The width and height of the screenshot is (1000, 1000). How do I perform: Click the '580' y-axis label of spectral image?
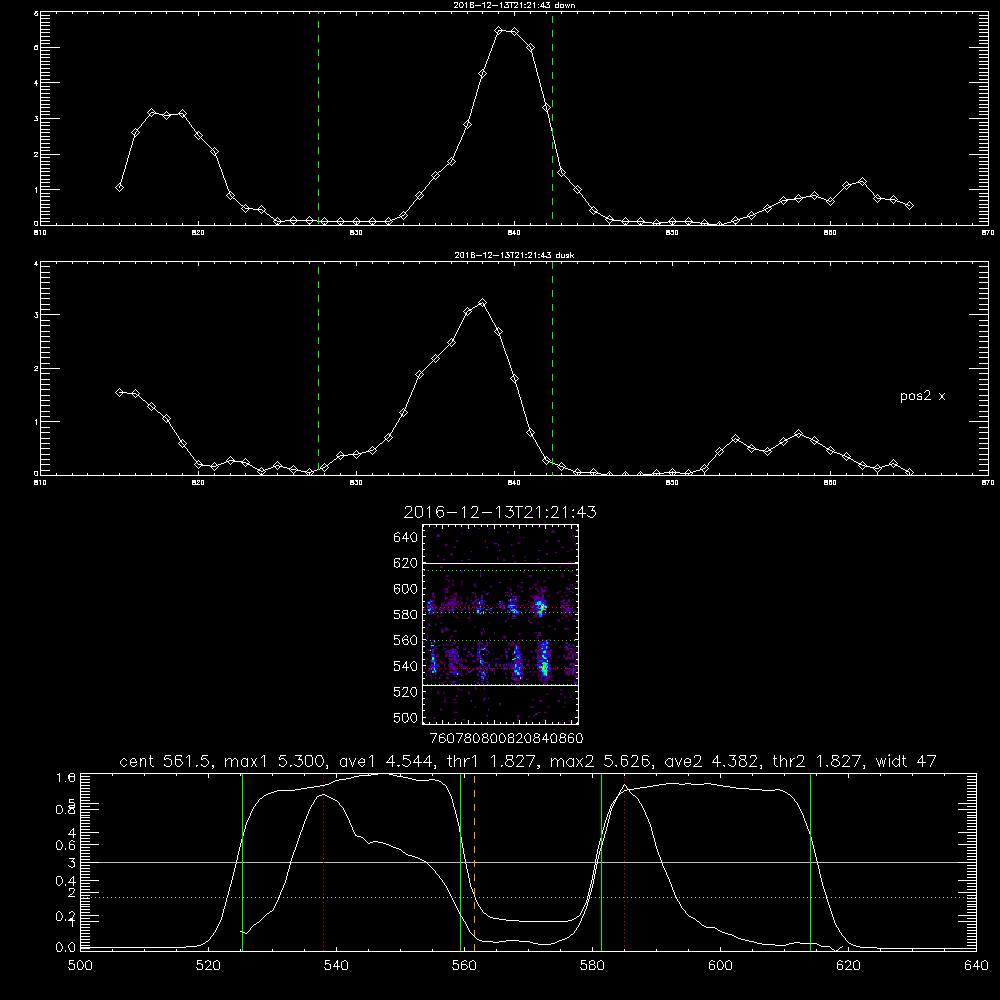(x=406, y=615)
